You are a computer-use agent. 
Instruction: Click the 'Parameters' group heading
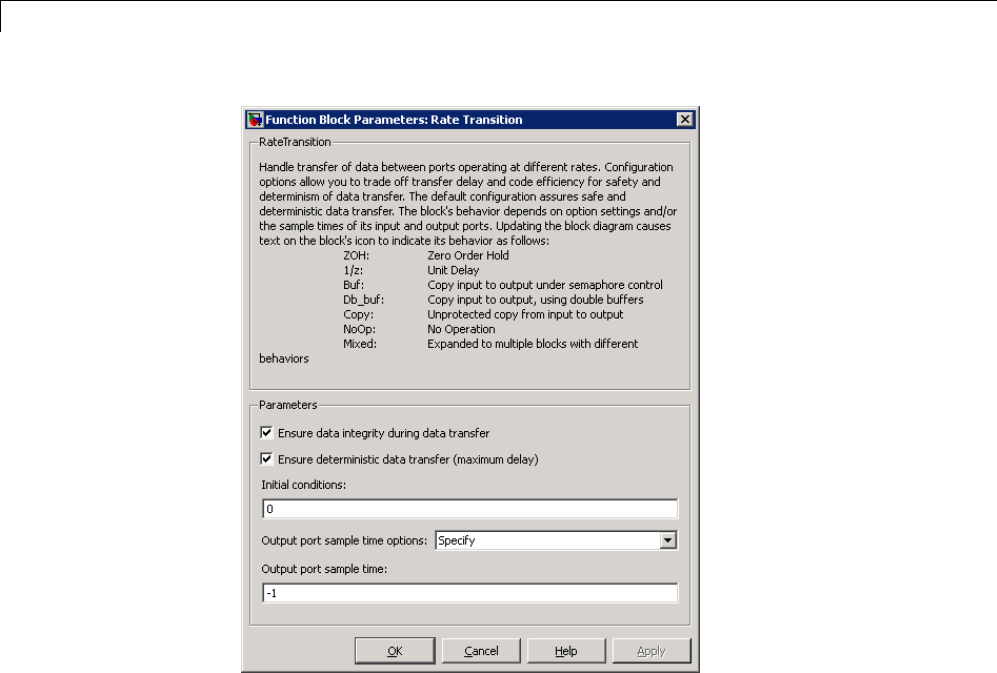pyautogui.click(x=287, y=405)
